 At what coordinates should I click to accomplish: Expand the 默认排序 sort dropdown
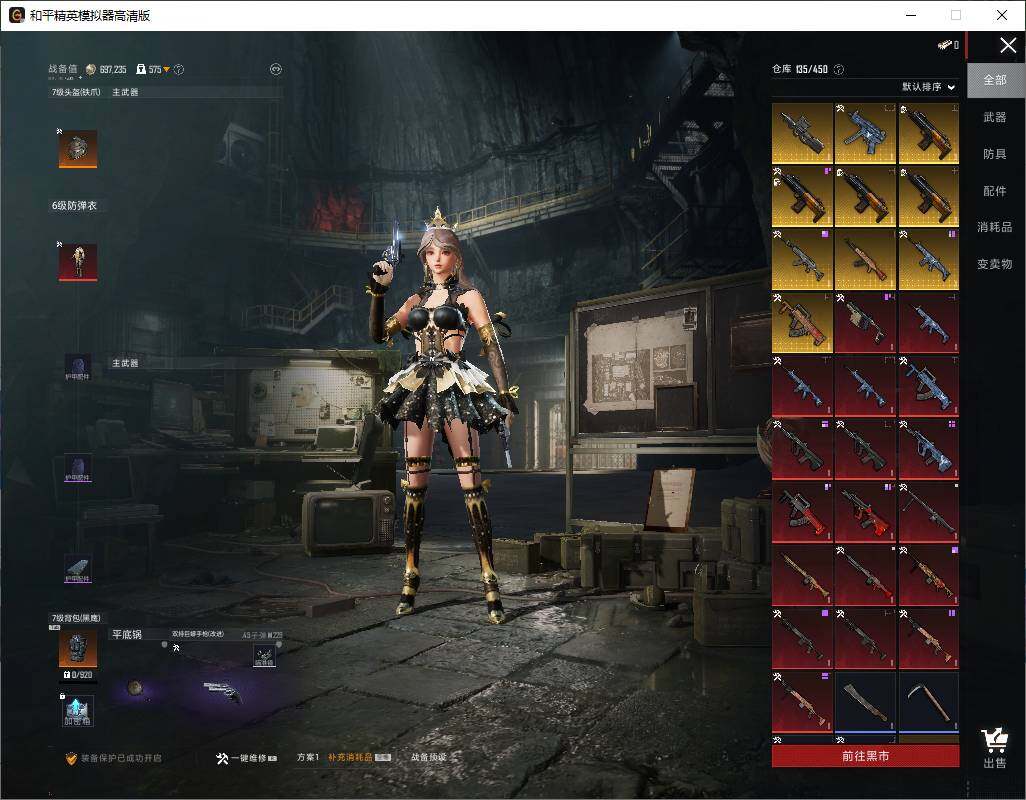pos(928,87)
